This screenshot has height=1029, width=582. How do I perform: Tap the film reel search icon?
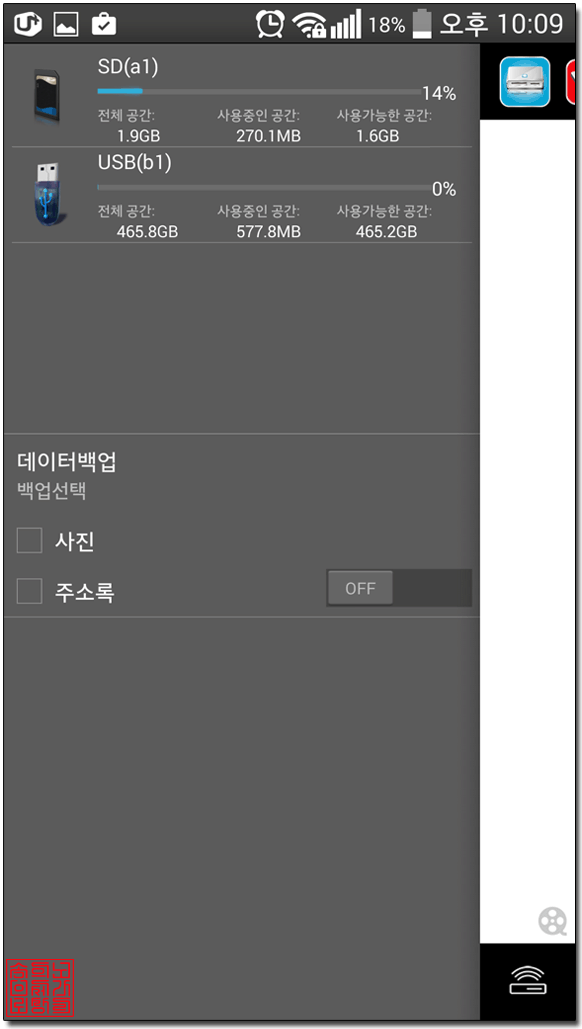[552, 921]
